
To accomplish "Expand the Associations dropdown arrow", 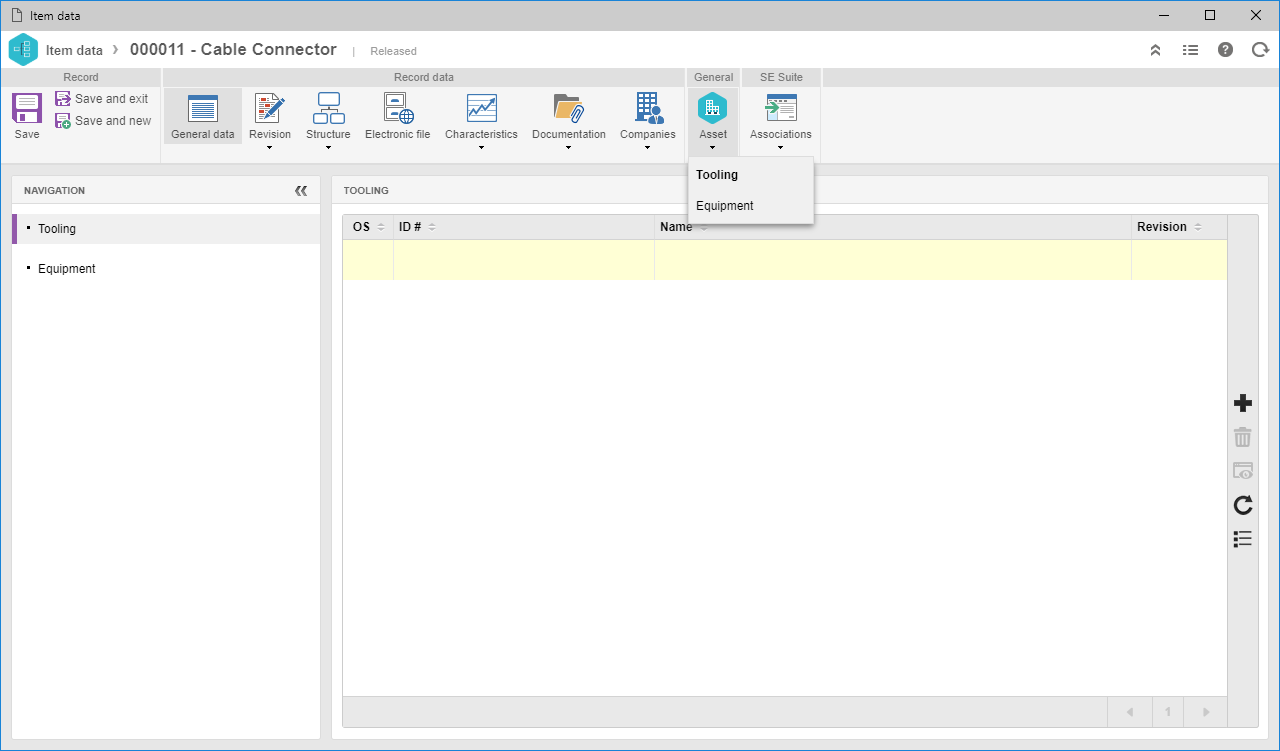I will tap(781, 148).
